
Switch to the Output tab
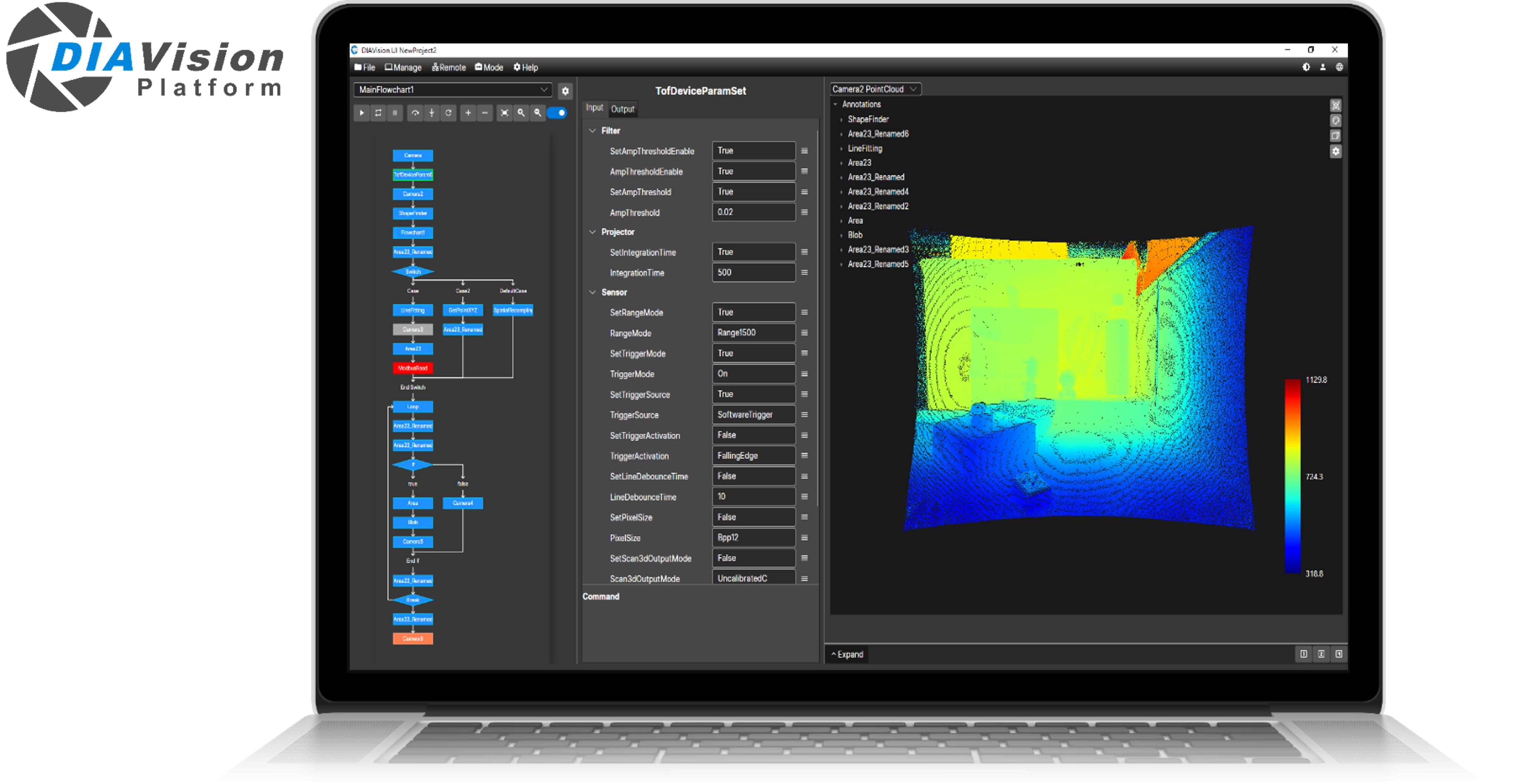pyautogui.click(x=622, y=109)
